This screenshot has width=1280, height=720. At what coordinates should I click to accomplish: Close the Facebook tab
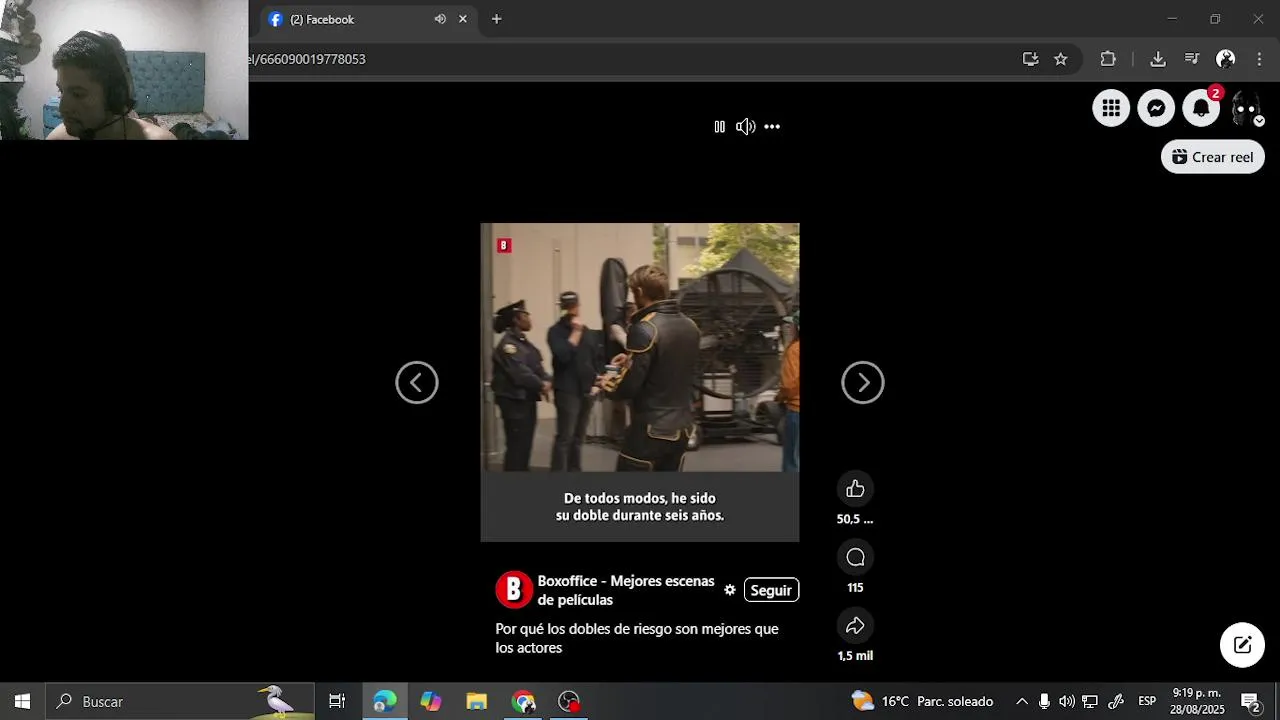(462, 19)
